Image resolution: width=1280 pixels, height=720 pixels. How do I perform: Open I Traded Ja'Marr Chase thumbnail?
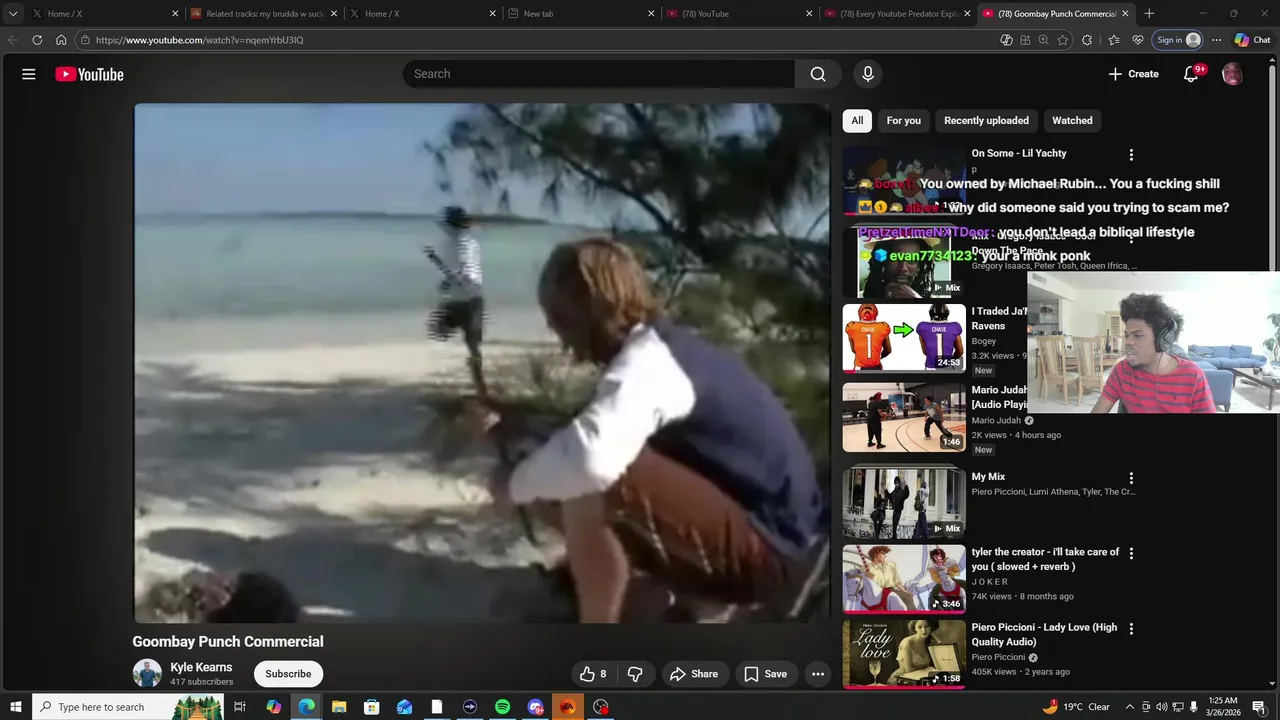(x=904, y=338)
